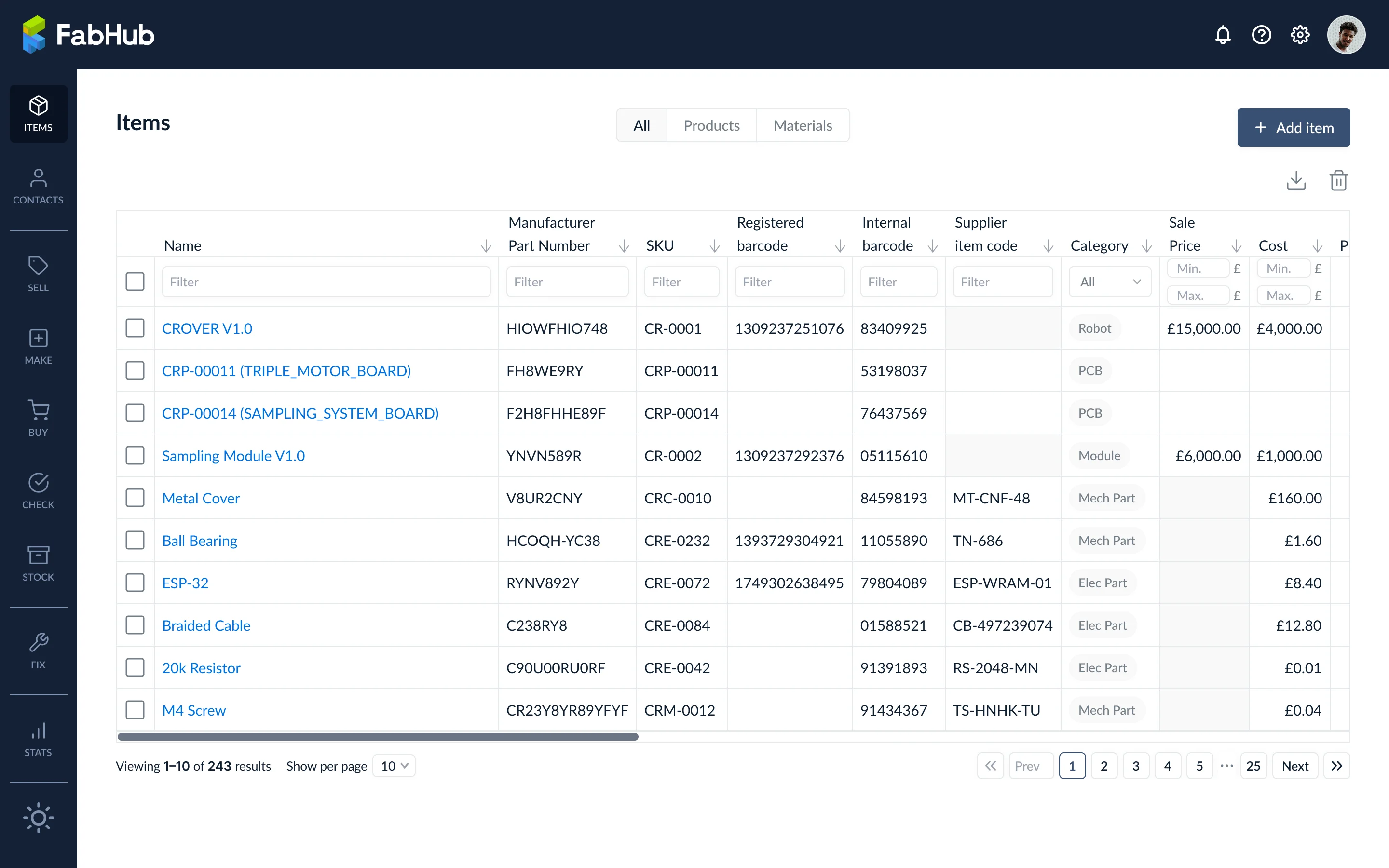The image size is (1389, 868).
Task: Open the Braided Cable item link
Action: point(206,625)
